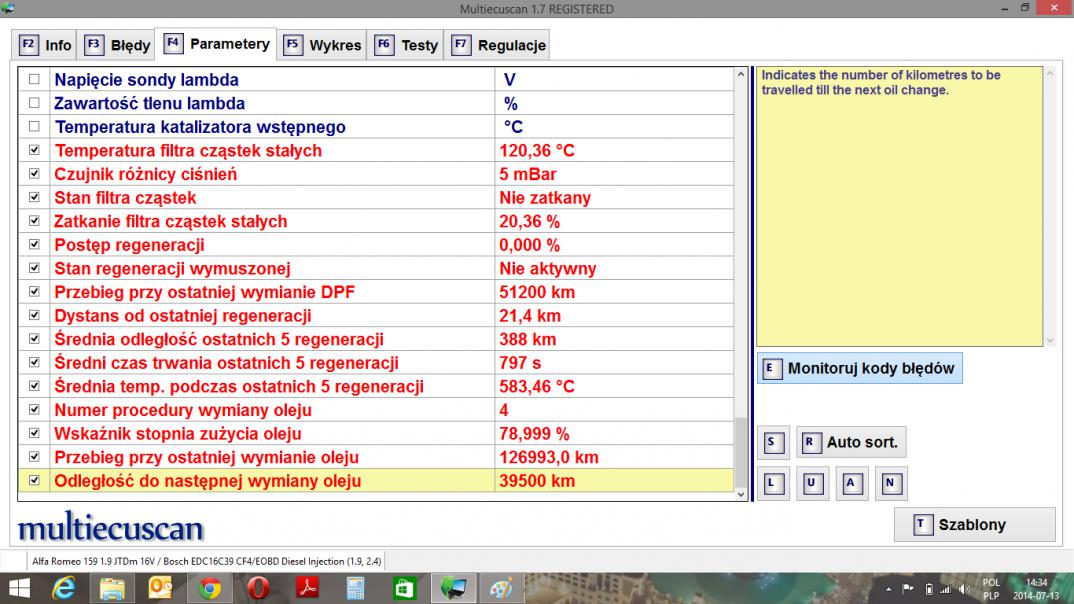Image resolution: width=1074 pixels, height=604 pixels.
Task: Click the S shortcut button
Action: [x=771, y=442]
